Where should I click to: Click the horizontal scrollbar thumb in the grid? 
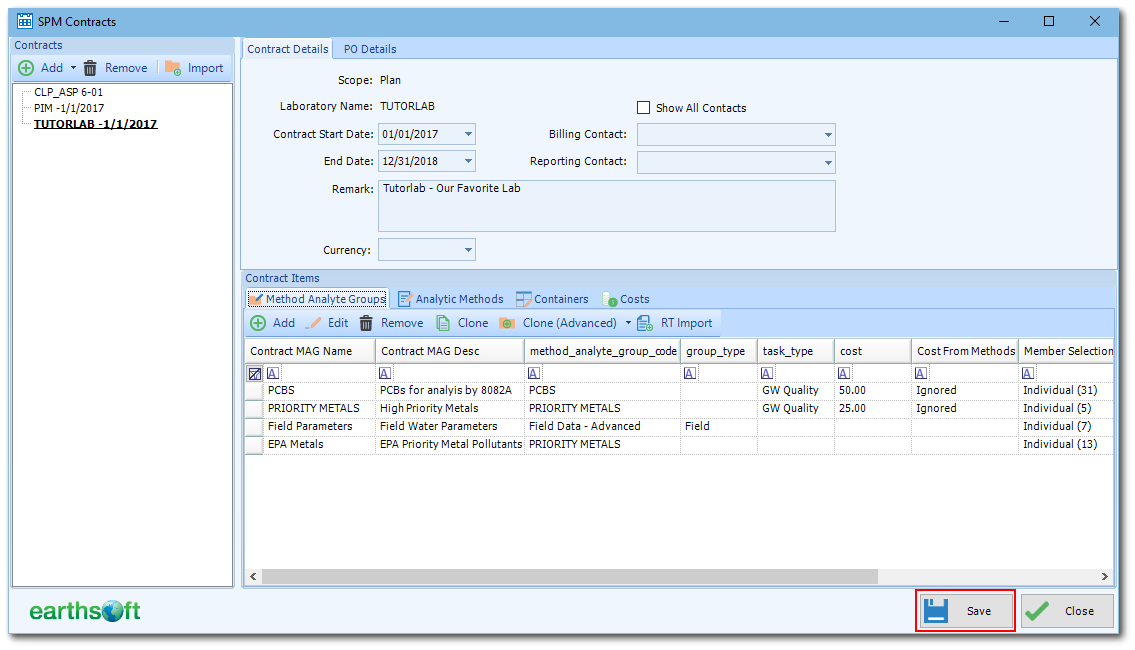pos(570,576)
